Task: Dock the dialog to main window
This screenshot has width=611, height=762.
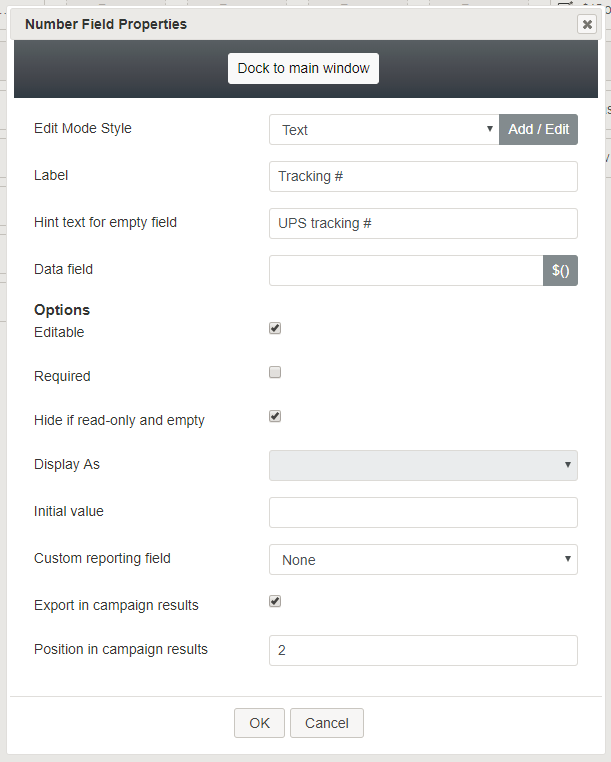Action: tap(303, 69)
